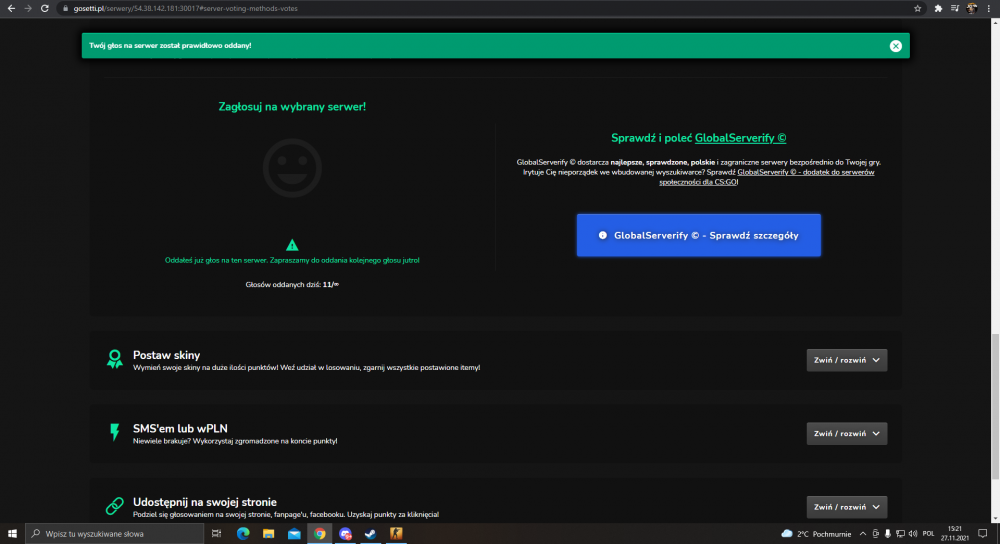Open the Chrome profile avatar
1000x544 pixels.
pos(971,8)
